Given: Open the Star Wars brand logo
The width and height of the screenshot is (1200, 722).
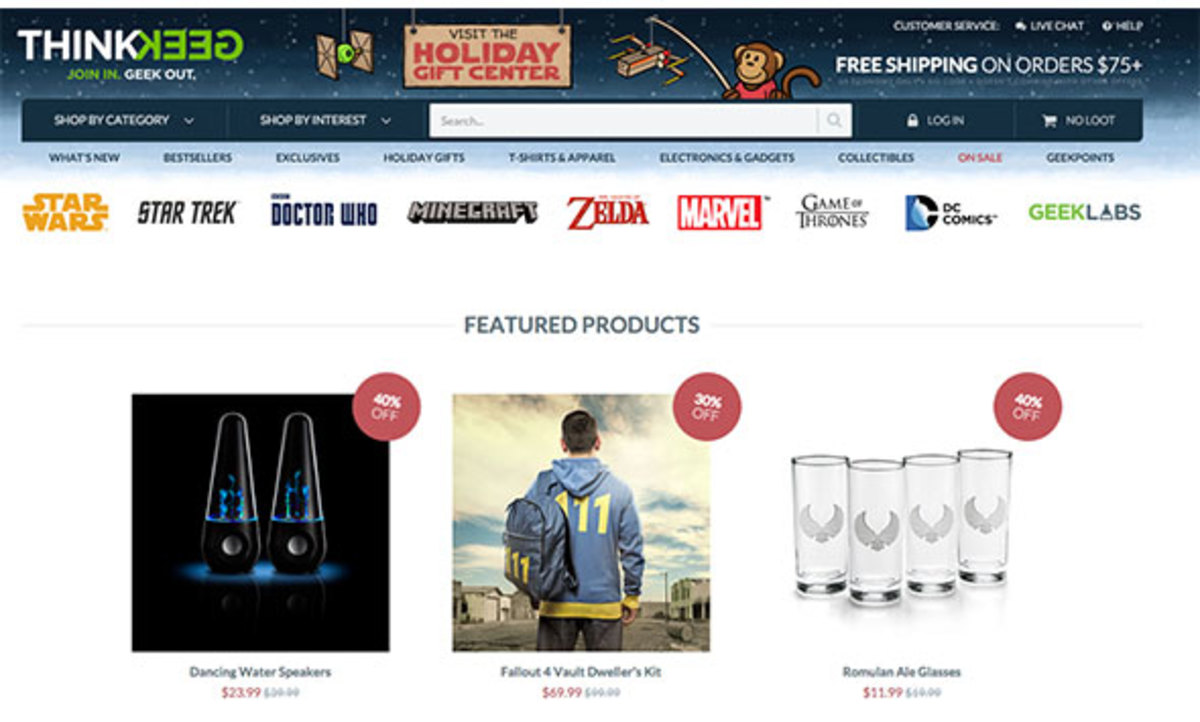Looking at the screenshot, I should pyautogui.click(x=65, y=212).
